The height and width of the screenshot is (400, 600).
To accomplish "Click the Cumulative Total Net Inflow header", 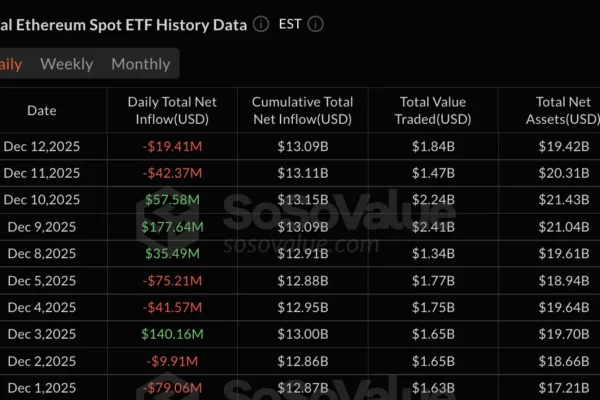I will (302, 111).
